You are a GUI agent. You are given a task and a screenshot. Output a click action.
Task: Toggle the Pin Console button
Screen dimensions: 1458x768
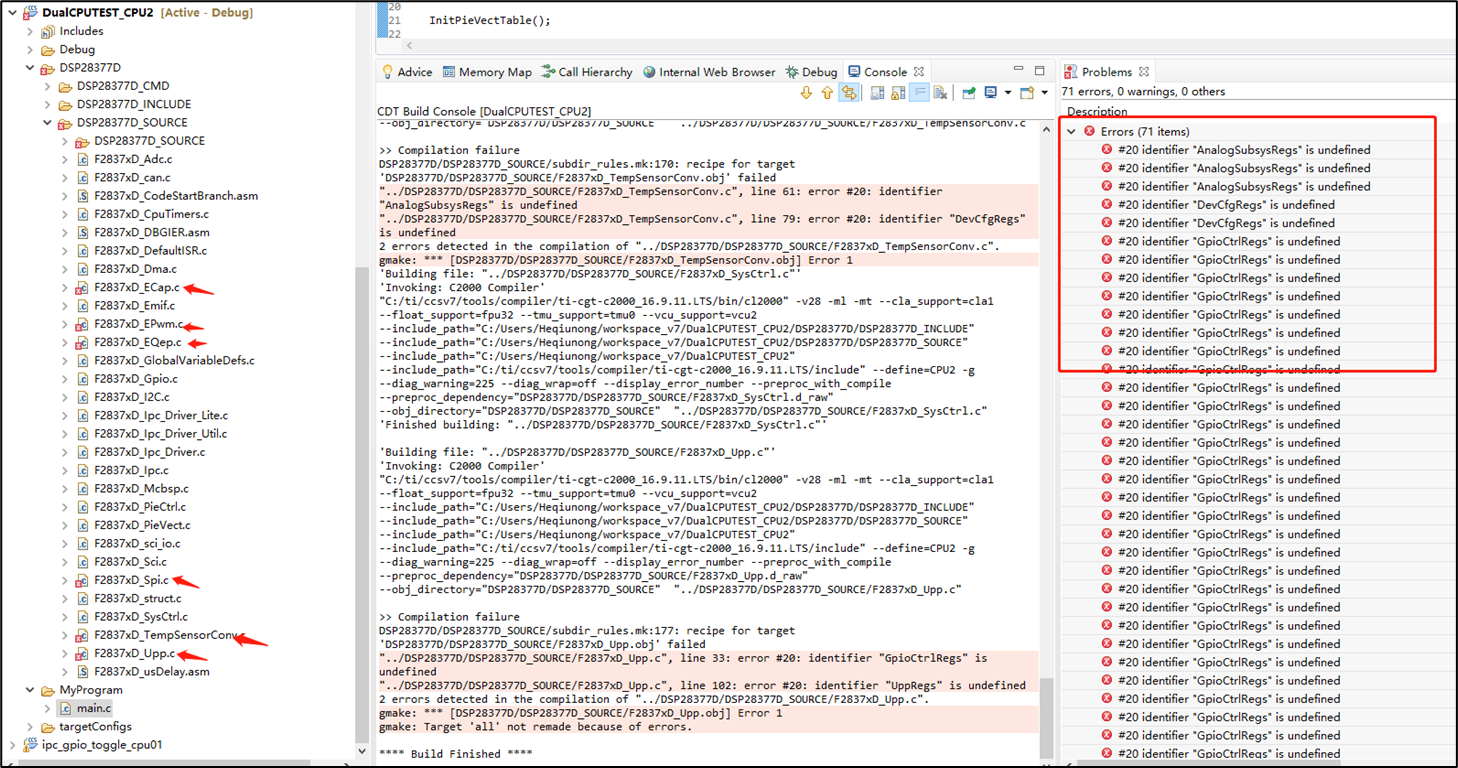click(x=969, y=93)
